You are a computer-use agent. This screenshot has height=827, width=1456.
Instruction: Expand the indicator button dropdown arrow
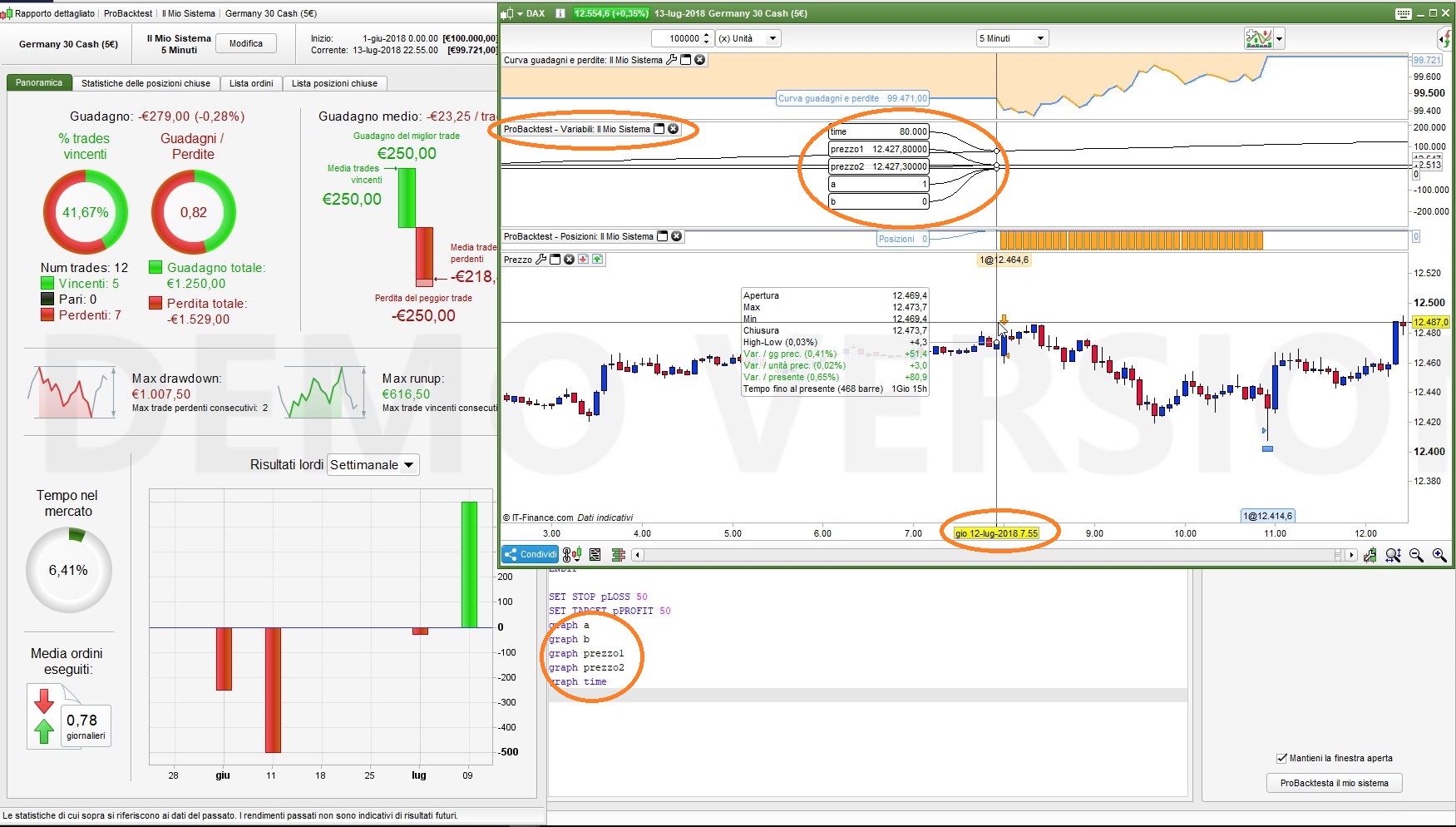tap(1279, 38)
